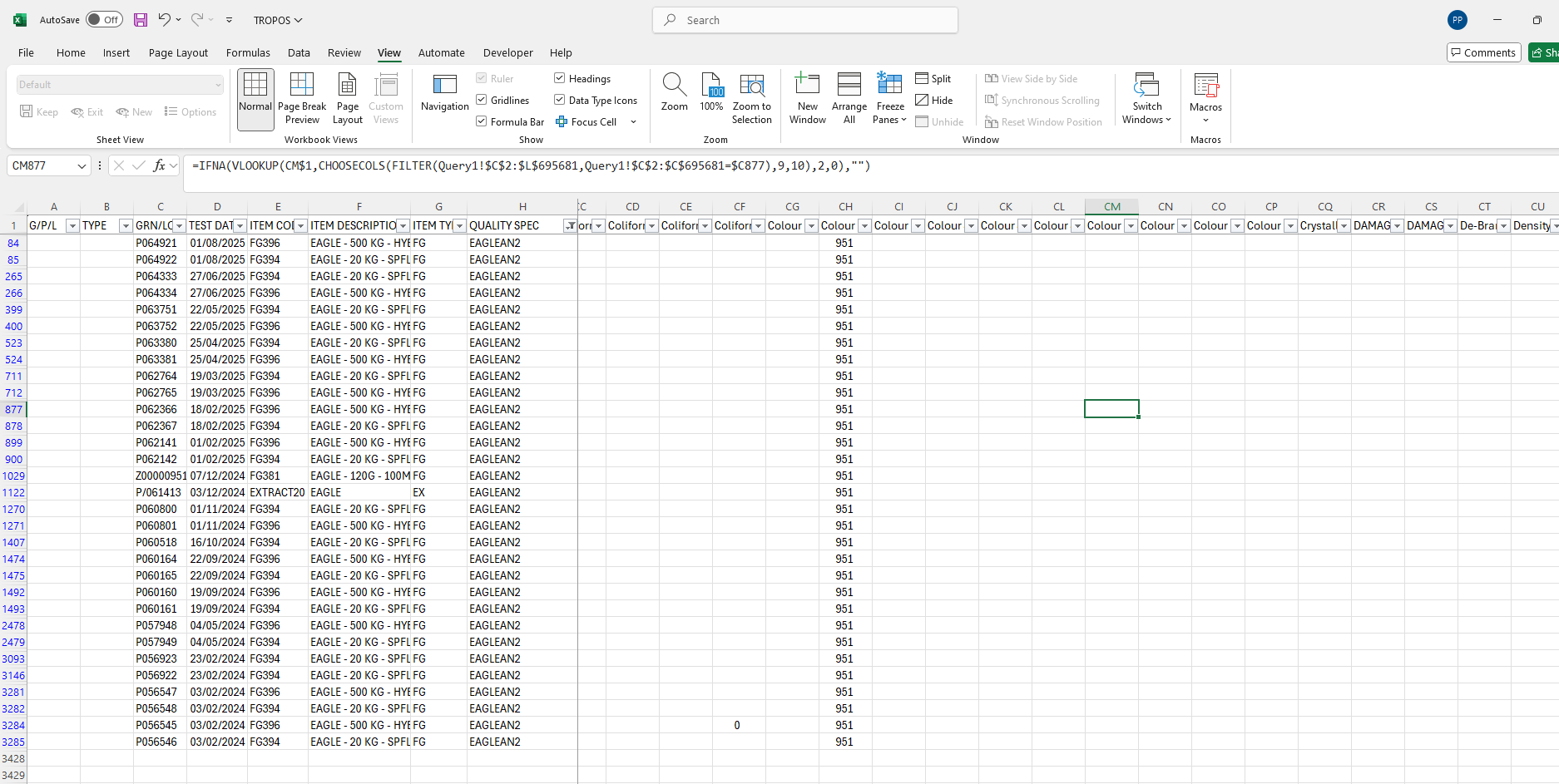
Task: Click cell P064921 in GRN column
Action: tap(160, 243)
